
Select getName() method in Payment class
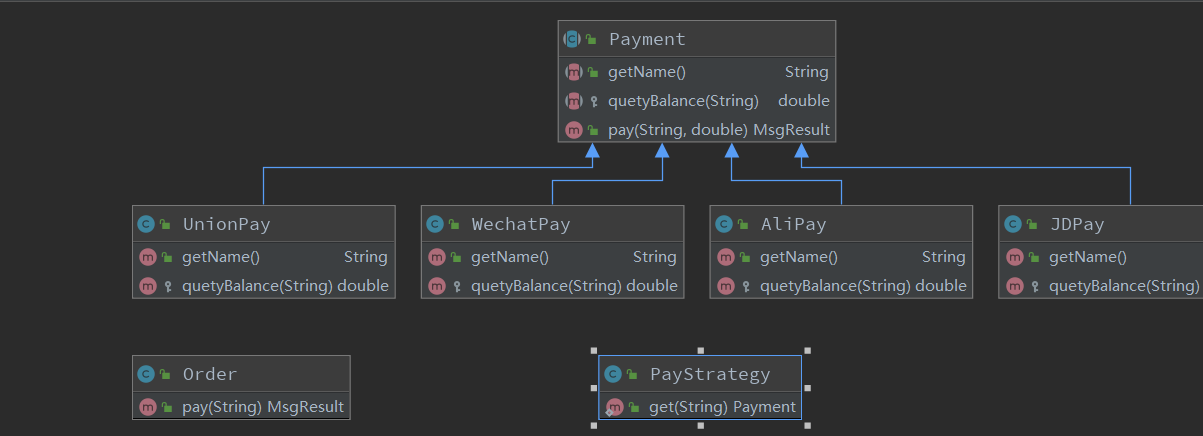(x=696, y=72)
